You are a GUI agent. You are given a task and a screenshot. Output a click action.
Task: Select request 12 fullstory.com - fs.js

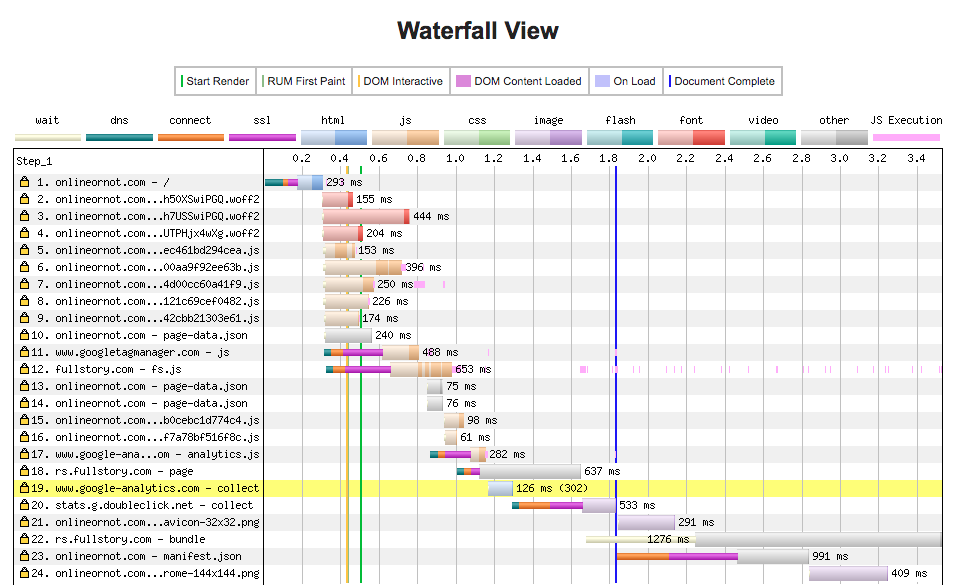coord(106,369)
